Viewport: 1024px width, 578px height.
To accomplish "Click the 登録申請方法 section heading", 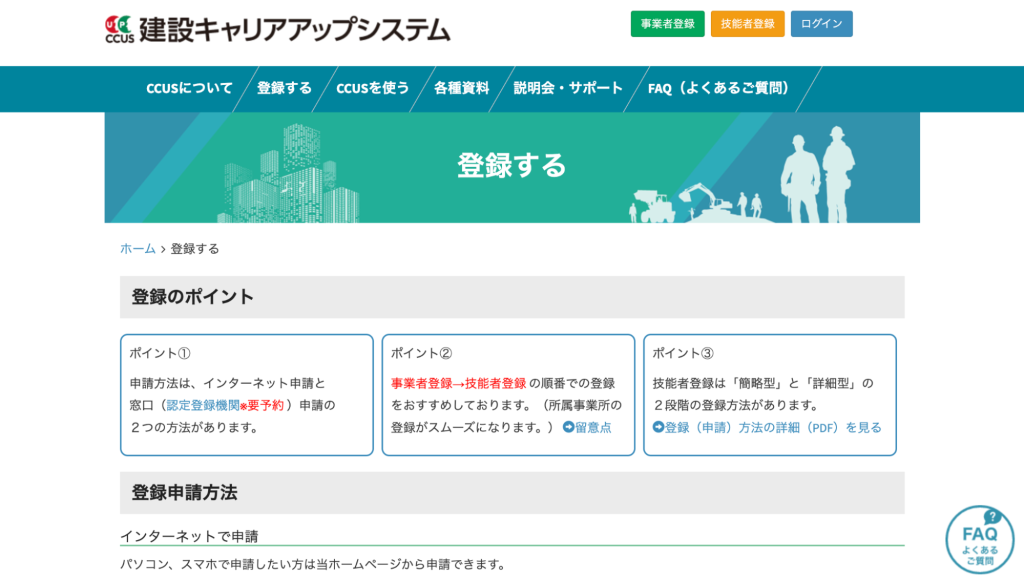I will click(184, 493).
